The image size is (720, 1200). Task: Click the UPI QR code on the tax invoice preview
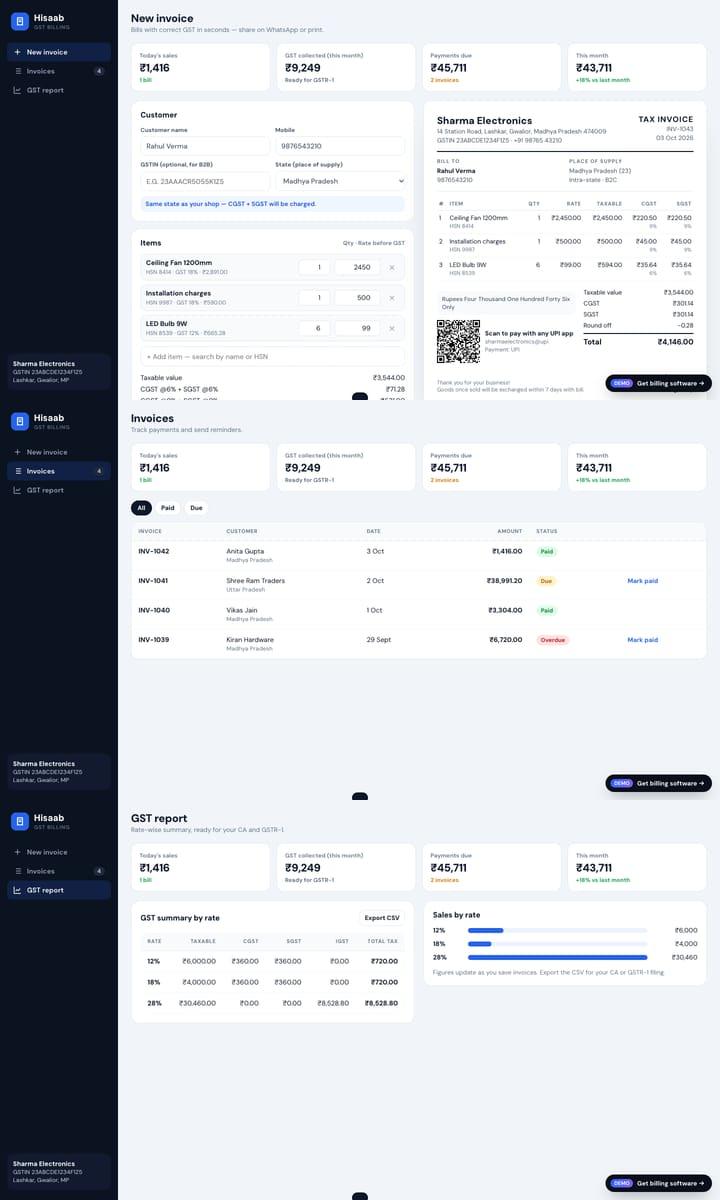pos(458,341)
